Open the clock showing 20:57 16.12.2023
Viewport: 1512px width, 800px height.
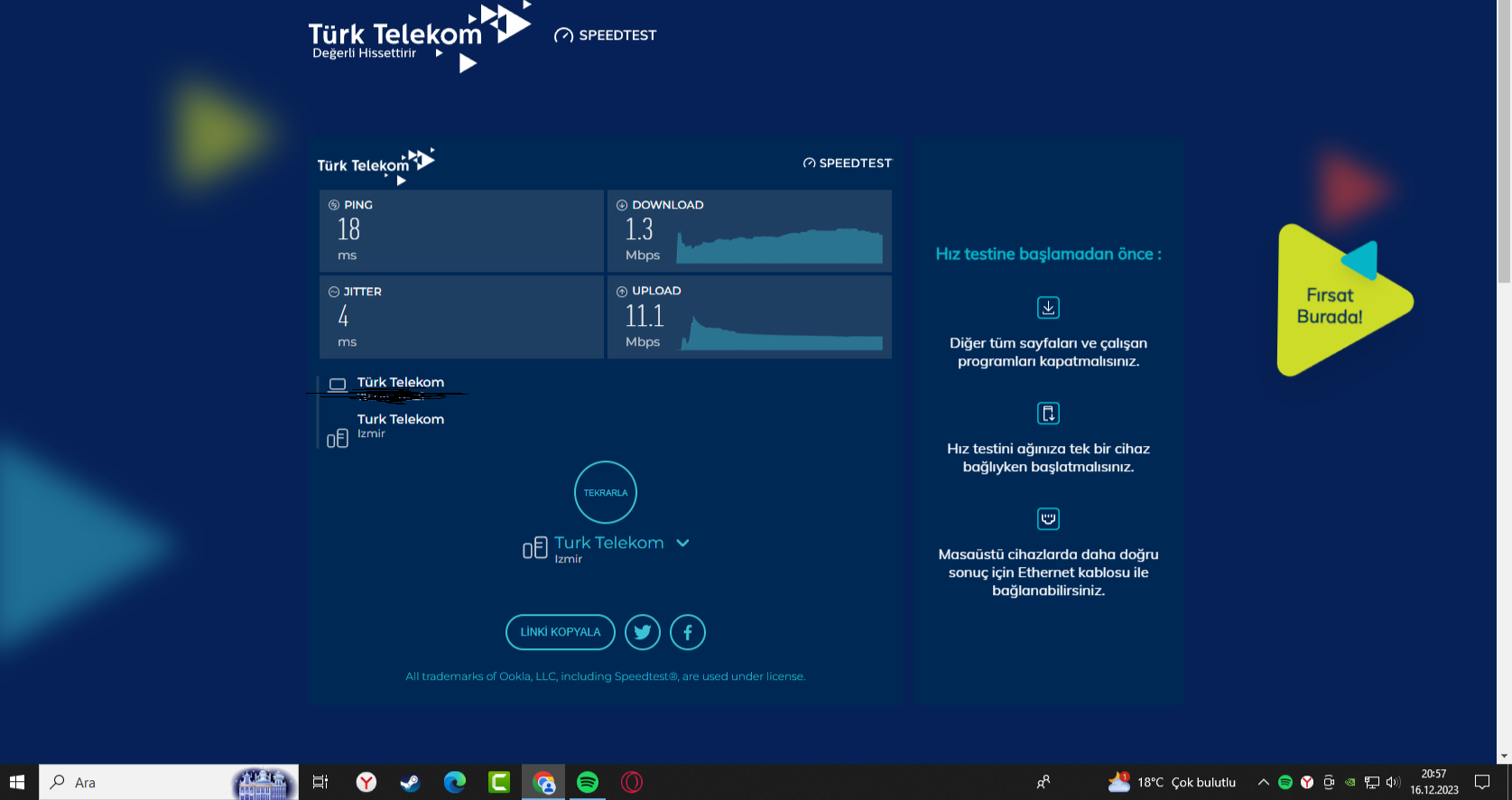[1434, 782]
